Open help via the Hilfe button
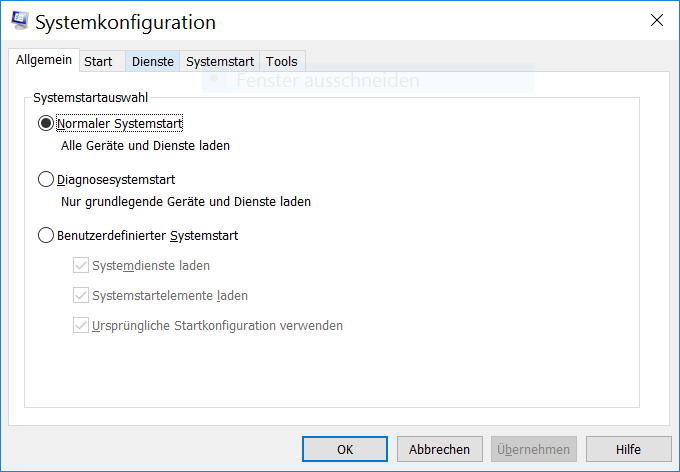 click(628, 449)
